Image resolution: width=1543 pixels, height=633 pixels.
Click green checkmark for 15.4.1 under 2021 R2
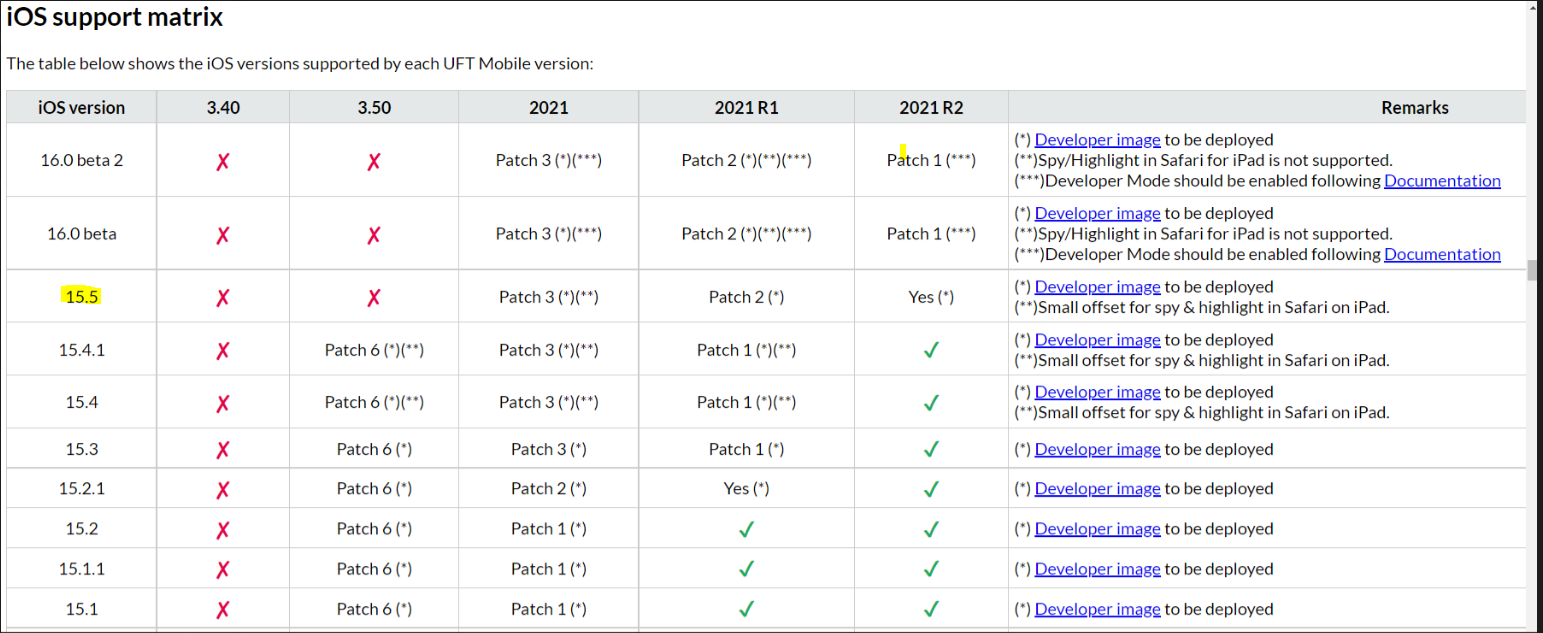(x=931, y=351)
